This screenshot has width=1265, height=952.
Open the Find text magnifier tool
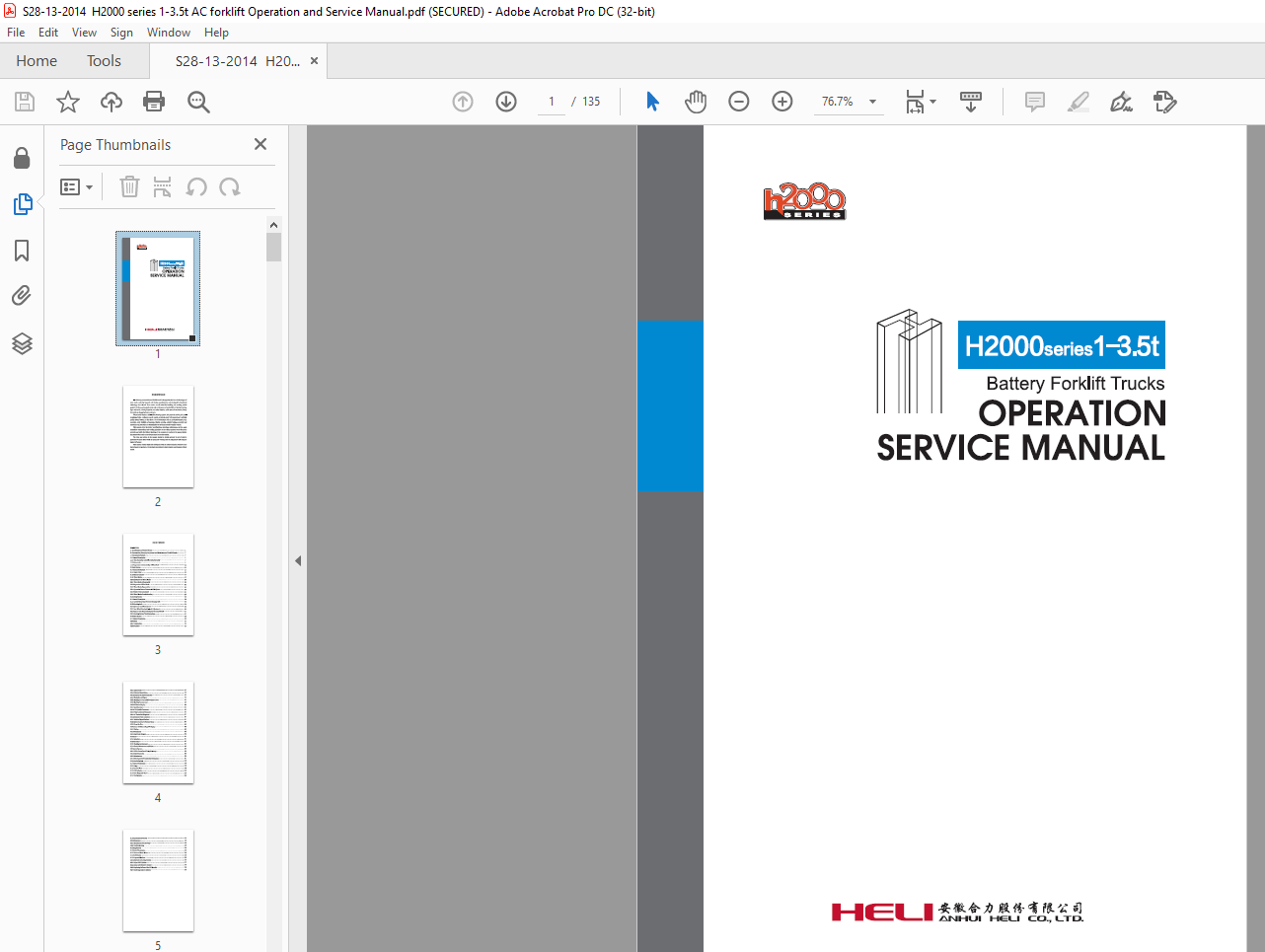click(198, 102)
